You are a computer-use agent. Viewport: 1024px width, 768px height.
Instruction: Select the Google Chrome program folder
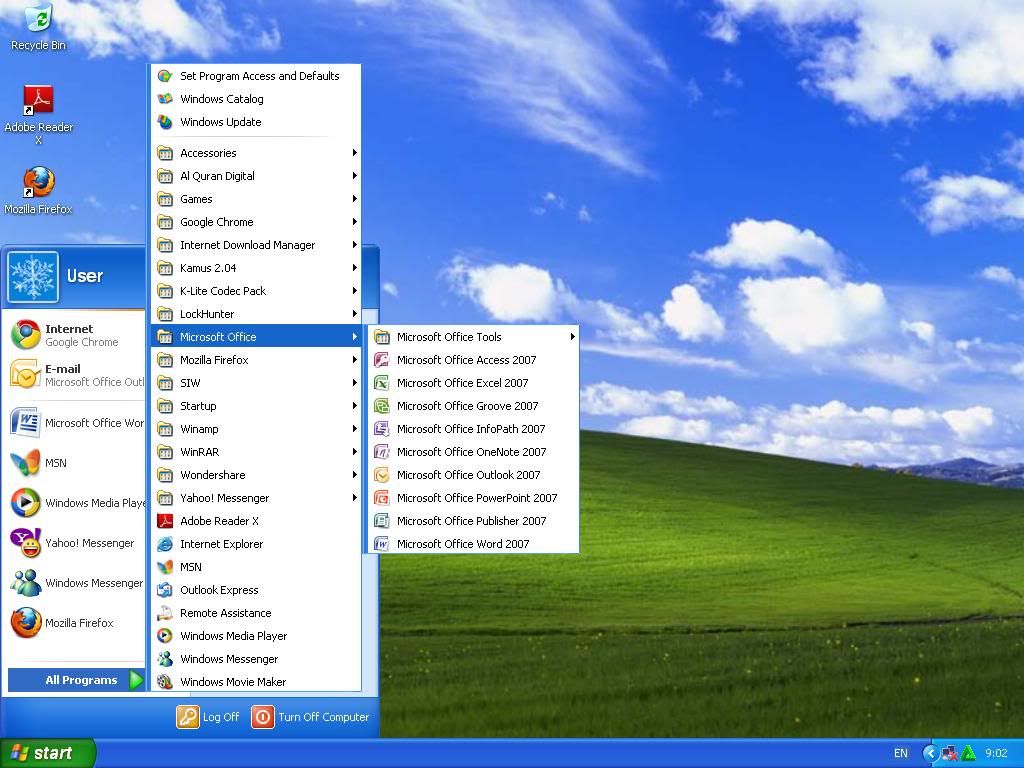[x=256, y=222]
